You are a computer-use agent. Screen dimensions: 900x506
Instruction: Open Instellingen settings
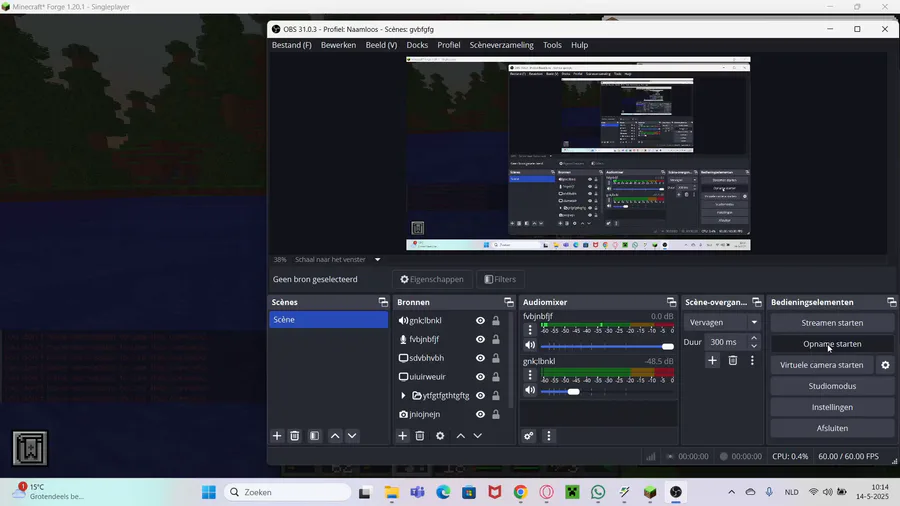pos(832,407)
